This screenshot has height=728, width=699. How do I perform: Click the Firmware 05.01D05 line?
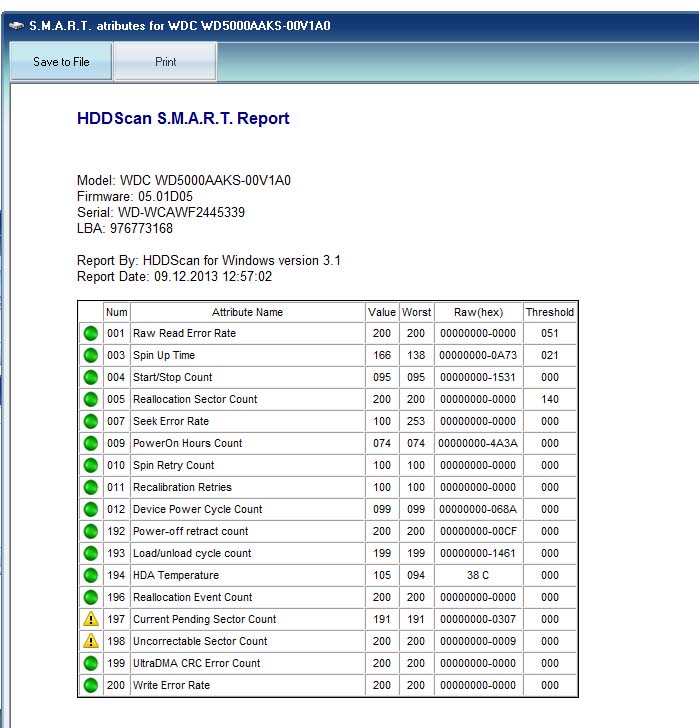coord(135,196)
